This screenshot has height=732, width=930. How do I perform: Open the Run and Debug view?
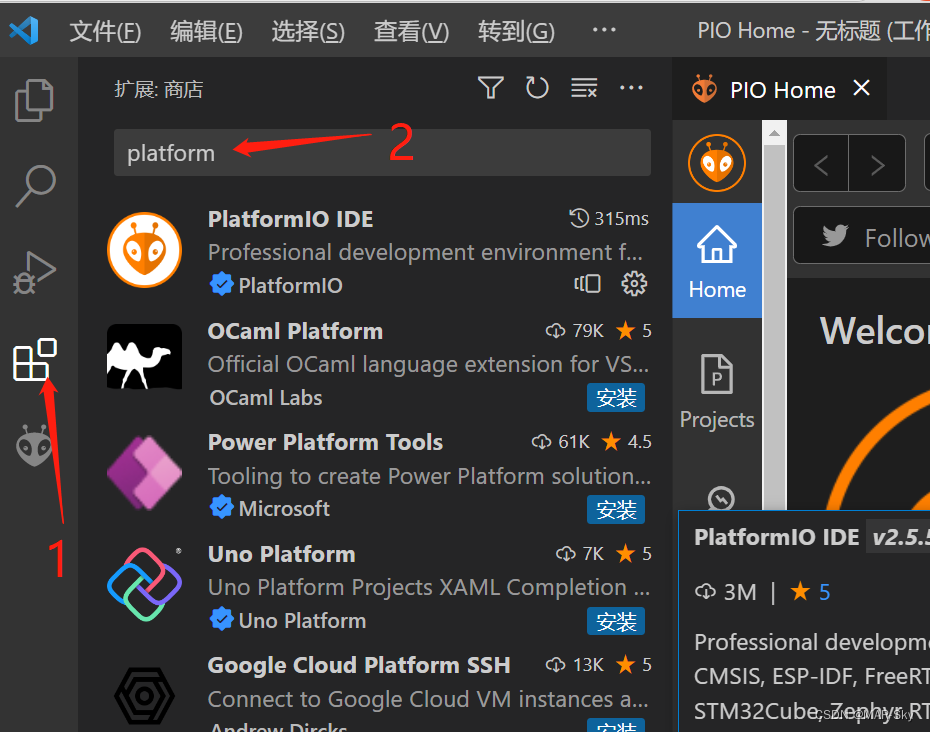tap(34, 272)
